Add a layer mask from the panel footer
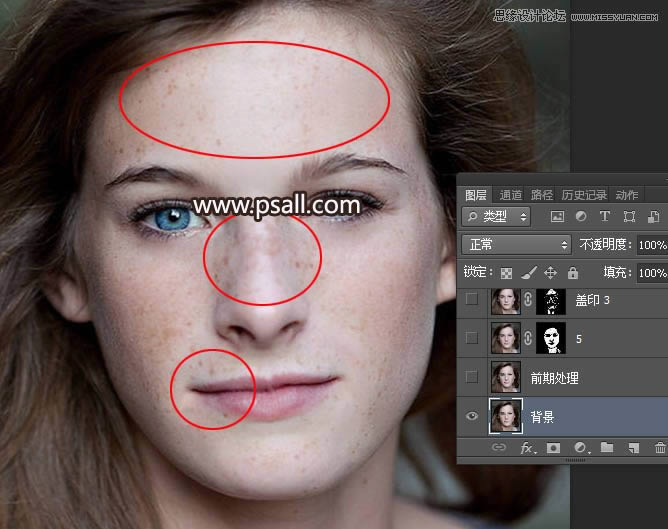Viewport: 668px width, 529px height. 552,448
